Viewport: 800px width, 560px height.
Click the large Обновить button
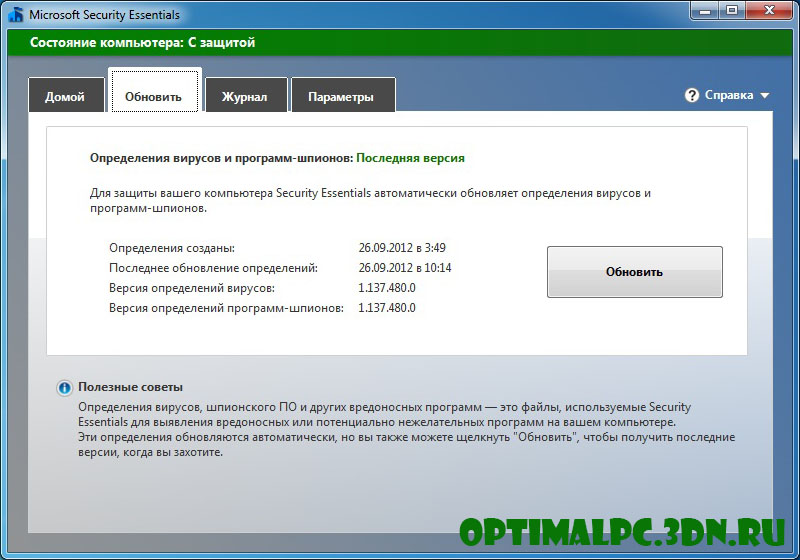[x=635, y=272]
